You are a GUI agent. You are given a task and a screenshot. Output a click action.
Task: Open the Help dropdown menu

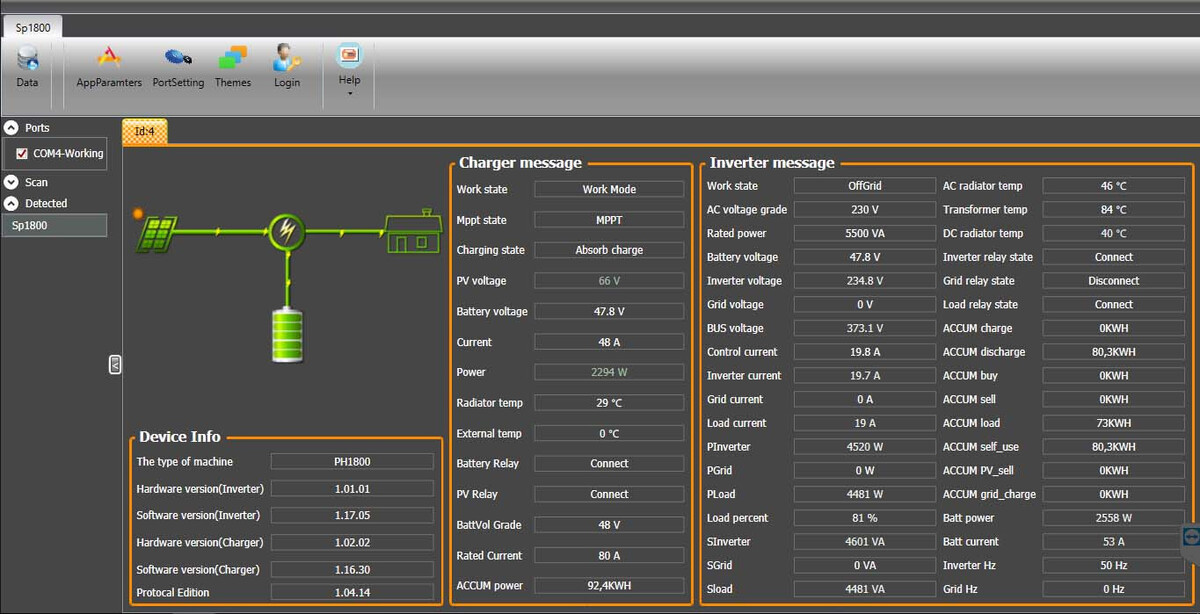click(x=349, y=68)
